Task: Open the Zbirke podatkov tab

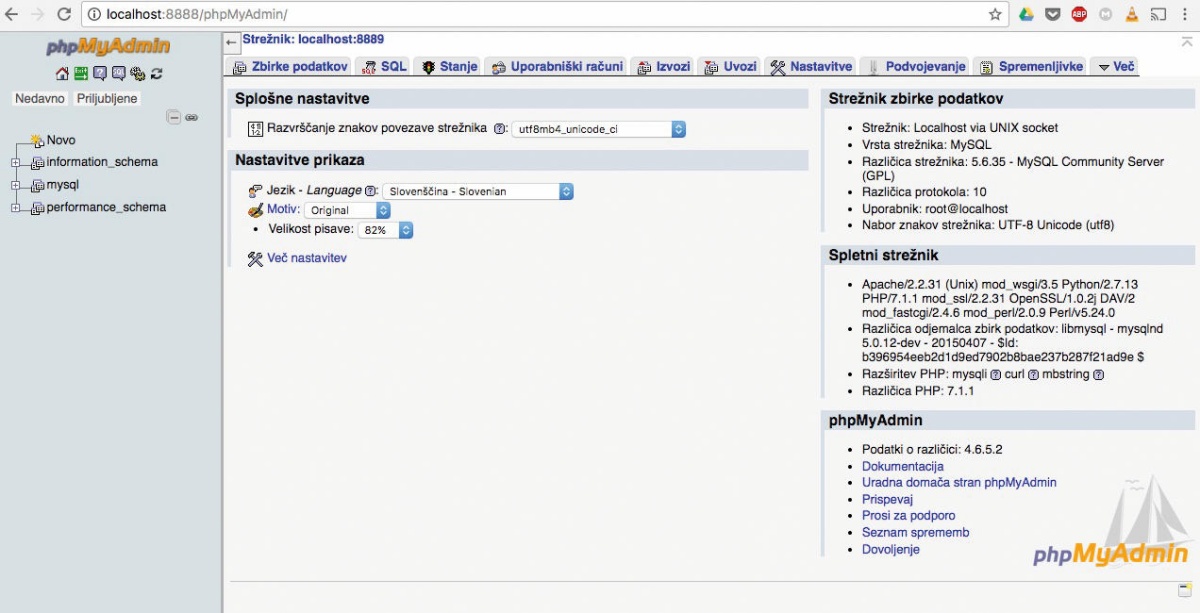Action: click(290, 67)
